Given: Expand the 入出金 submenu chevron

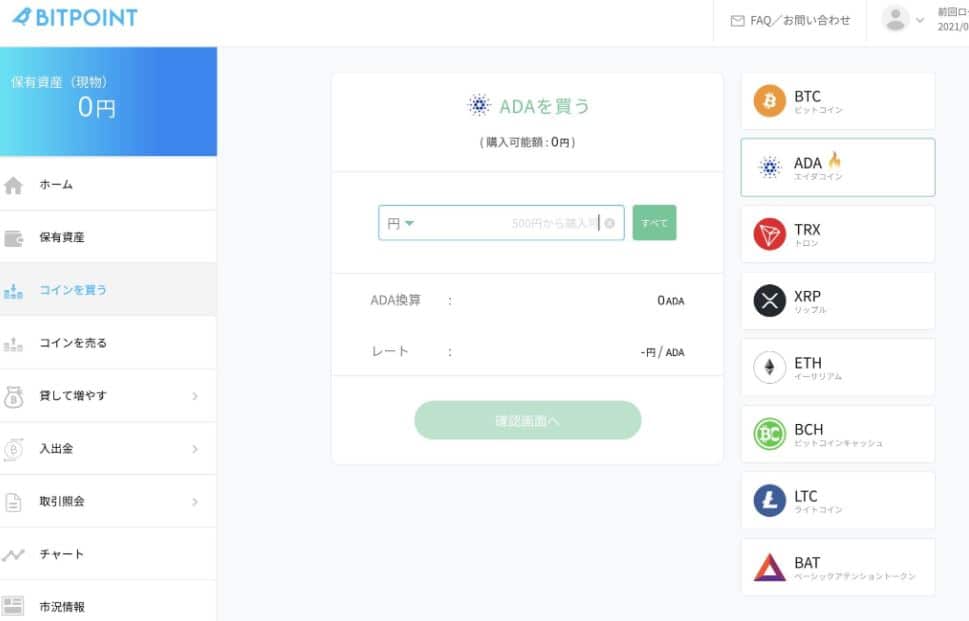Looking at the screenshot, I should (x=195, y=449).
